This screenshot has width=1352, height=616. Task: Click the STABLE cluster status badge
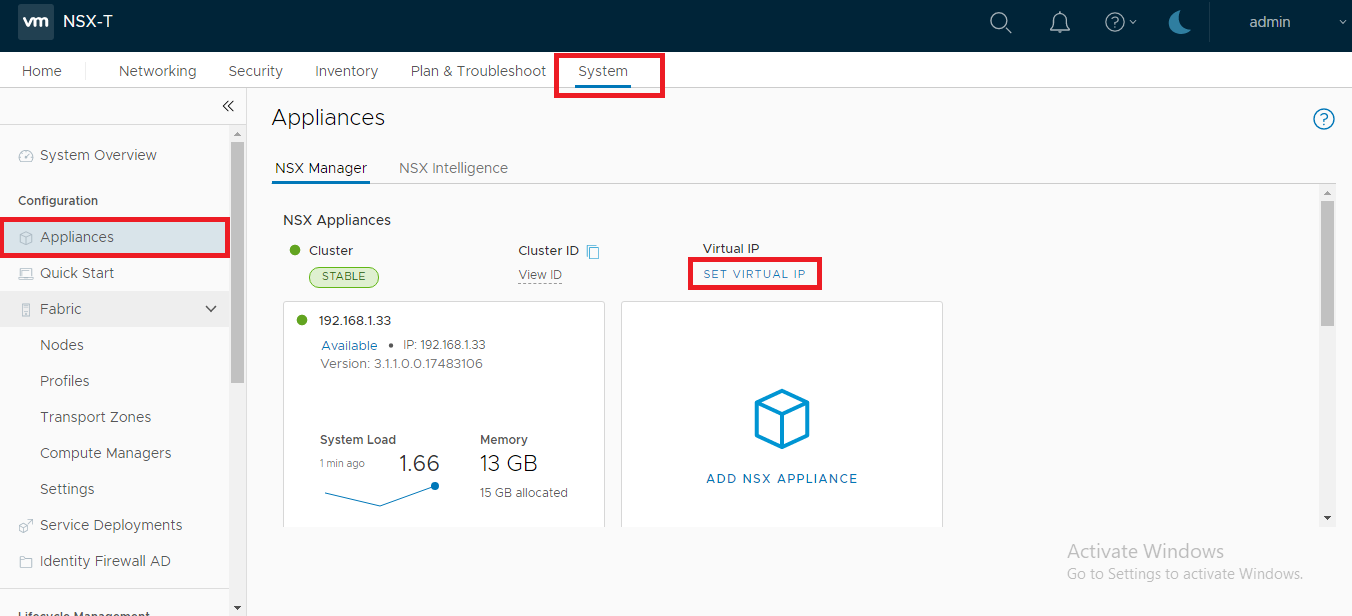tap(344, 277)
